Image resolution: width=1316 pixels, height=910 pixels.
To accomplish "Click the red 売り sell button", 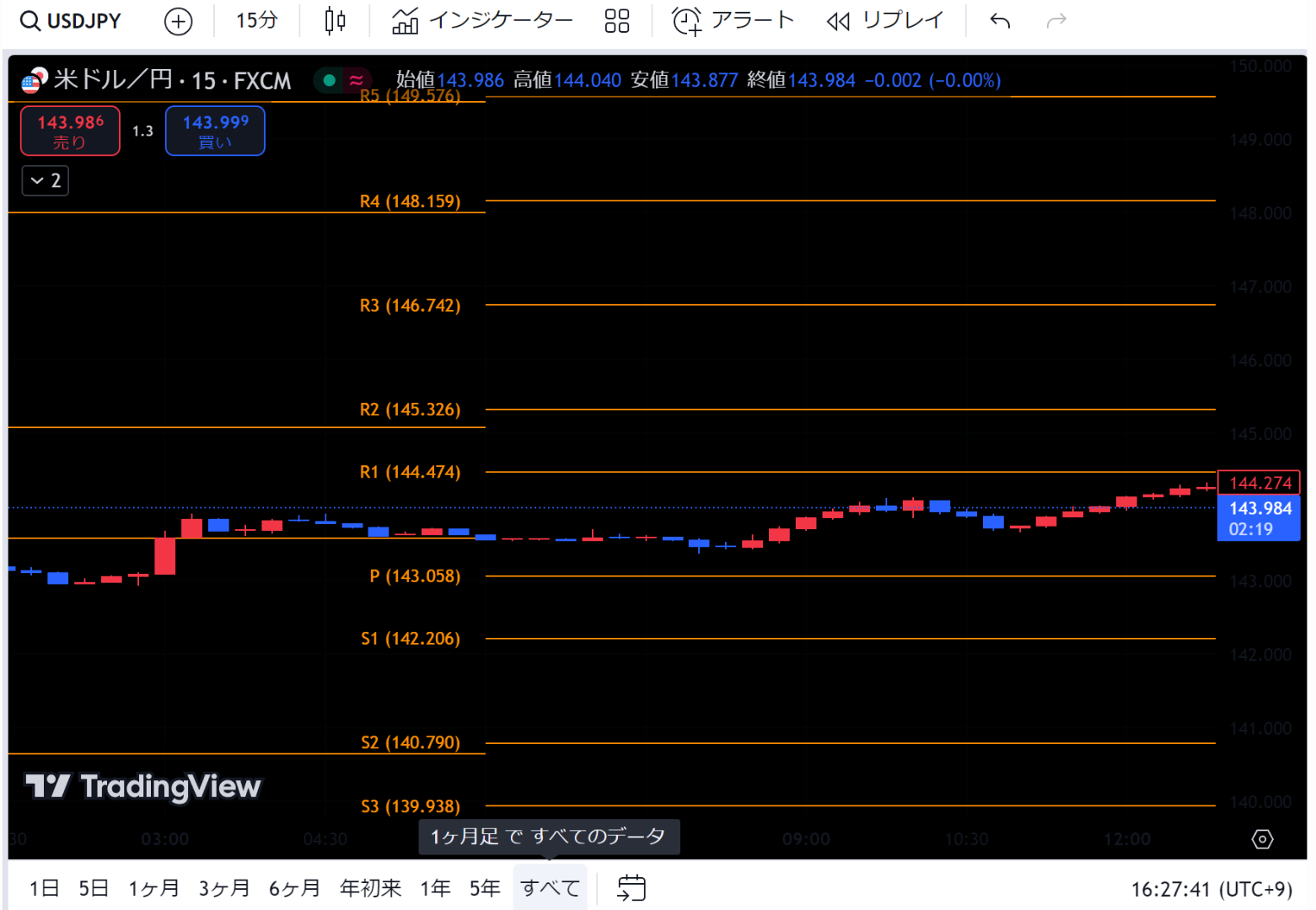I will click(70, 131).
